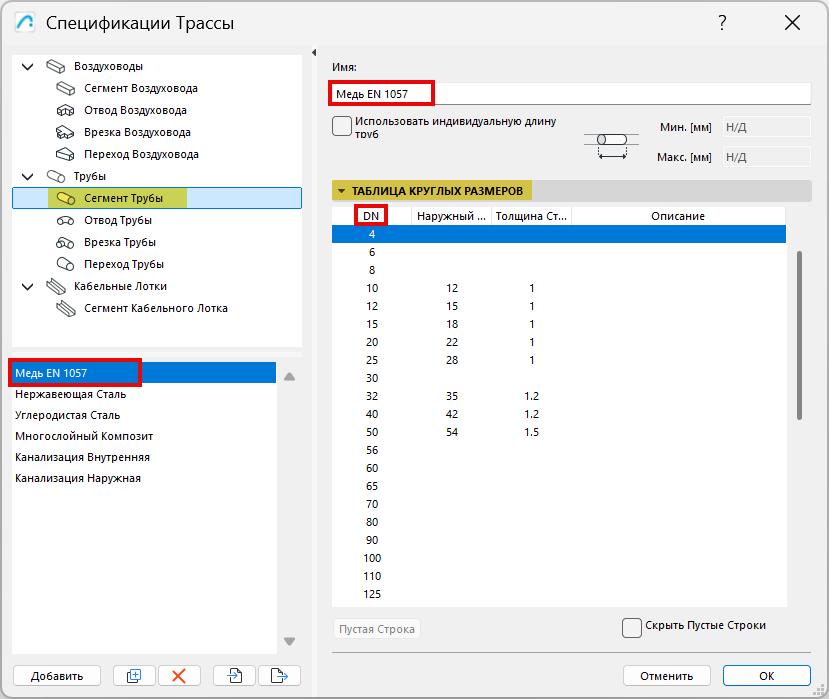Click the size table vertical scrollbar

coord(799,336)
